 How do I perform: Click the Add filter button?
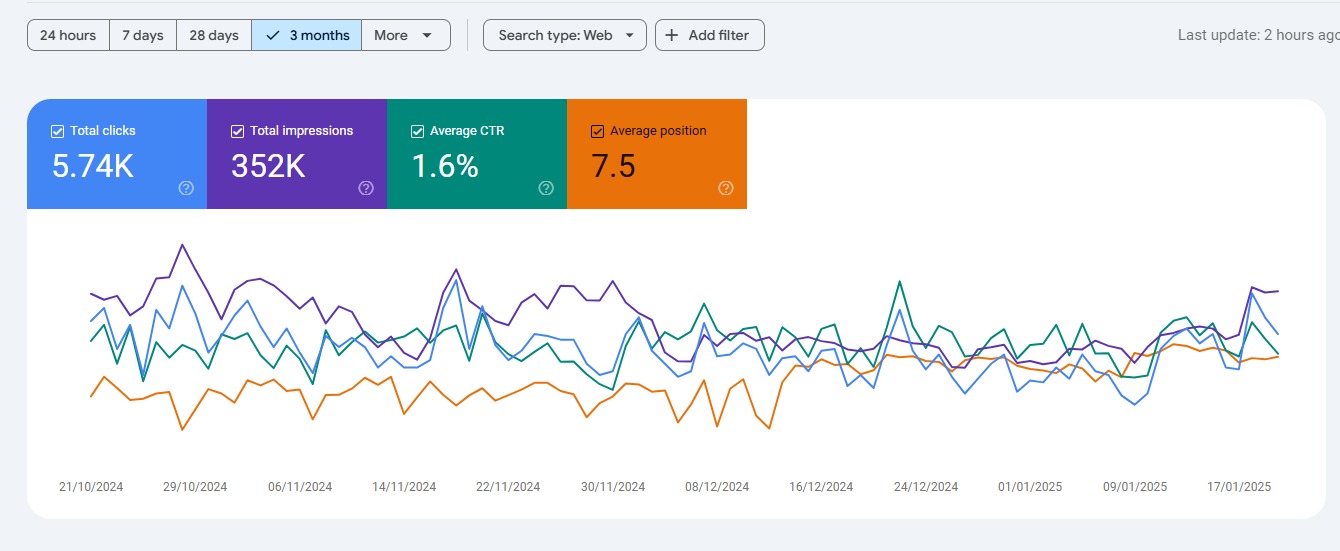coord(710,35)
